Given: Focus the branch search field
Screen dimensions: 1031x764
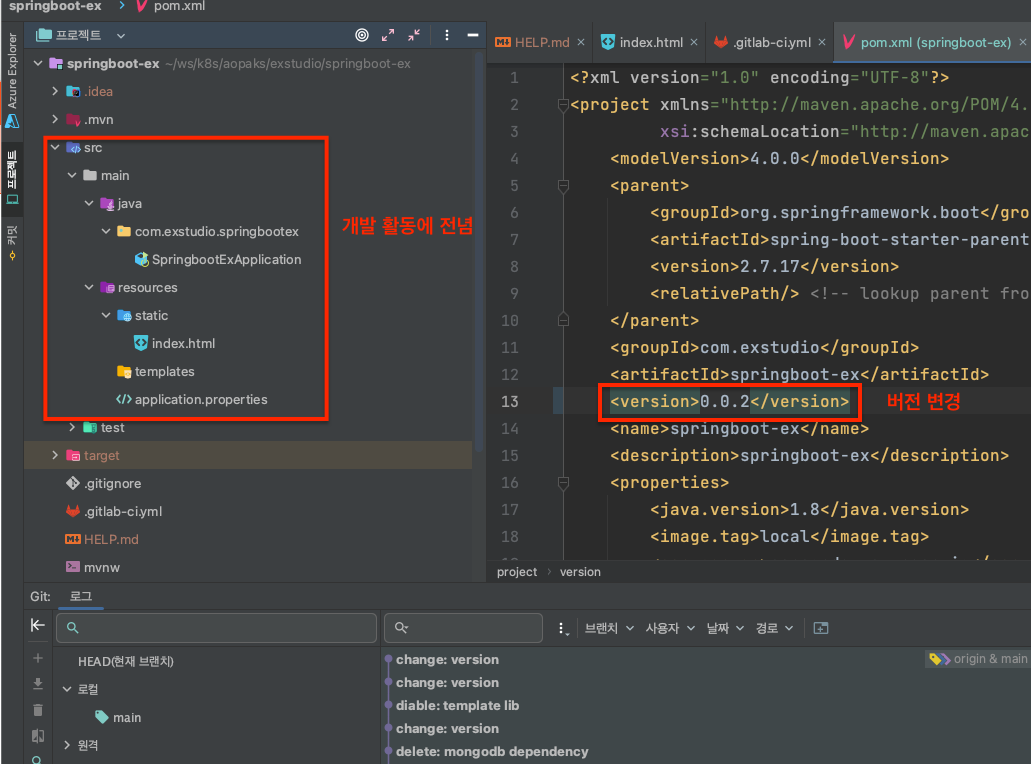Looking at the screenshot, I should pyautogui.click(x=216, y=628).
